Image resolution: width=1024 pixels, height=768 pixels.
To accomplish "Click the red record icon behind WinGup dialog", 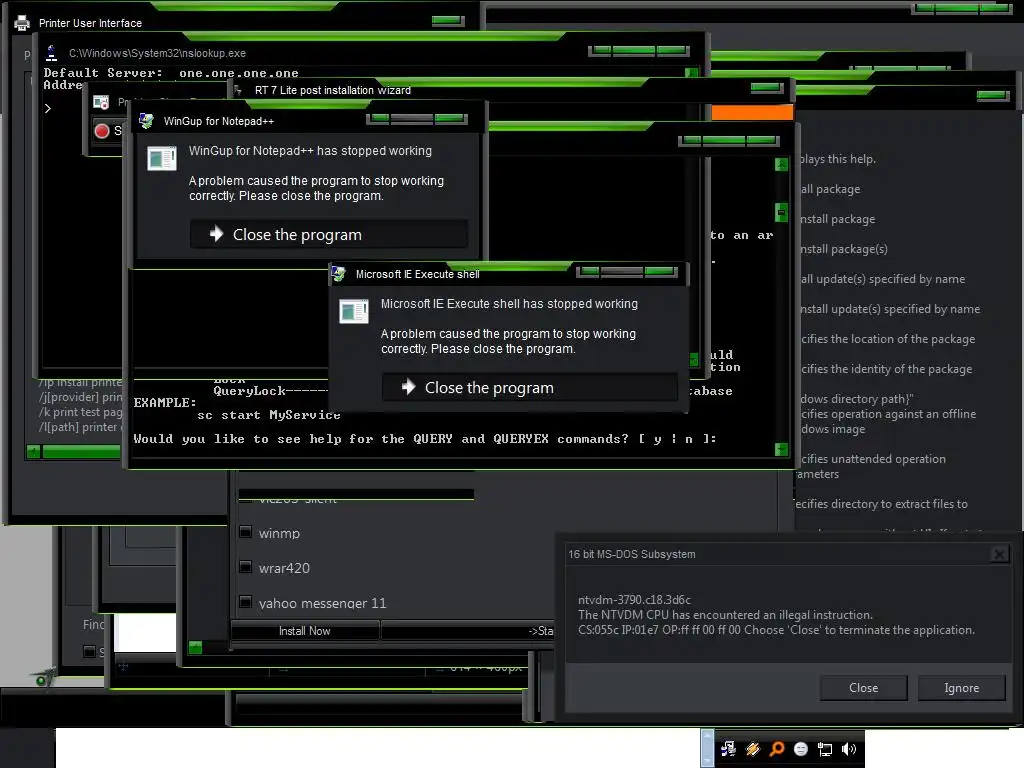I will [x=102, y=131].
